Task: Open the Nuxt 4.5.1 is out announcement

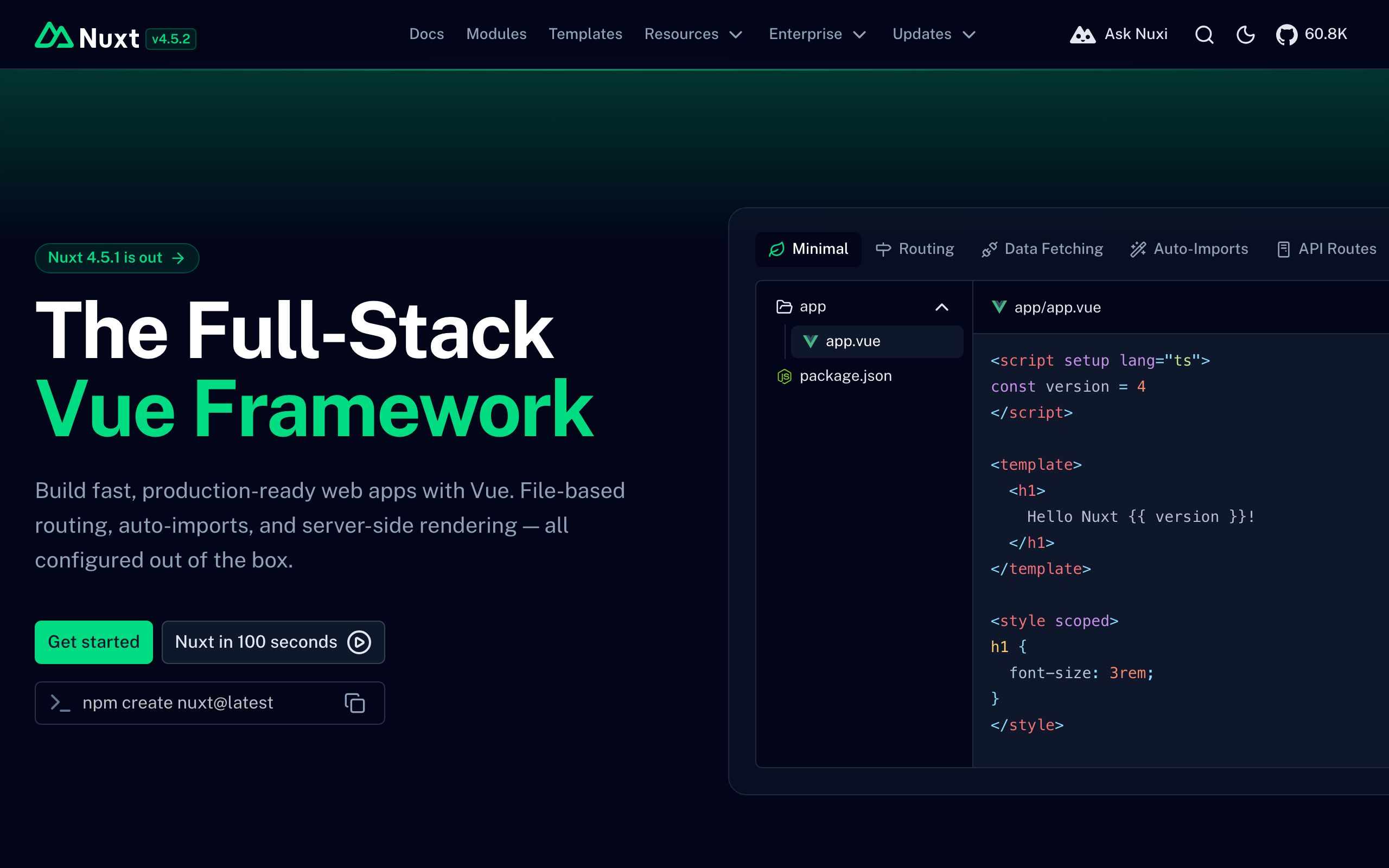Action: pyautogui.click(x=117, y=258)
